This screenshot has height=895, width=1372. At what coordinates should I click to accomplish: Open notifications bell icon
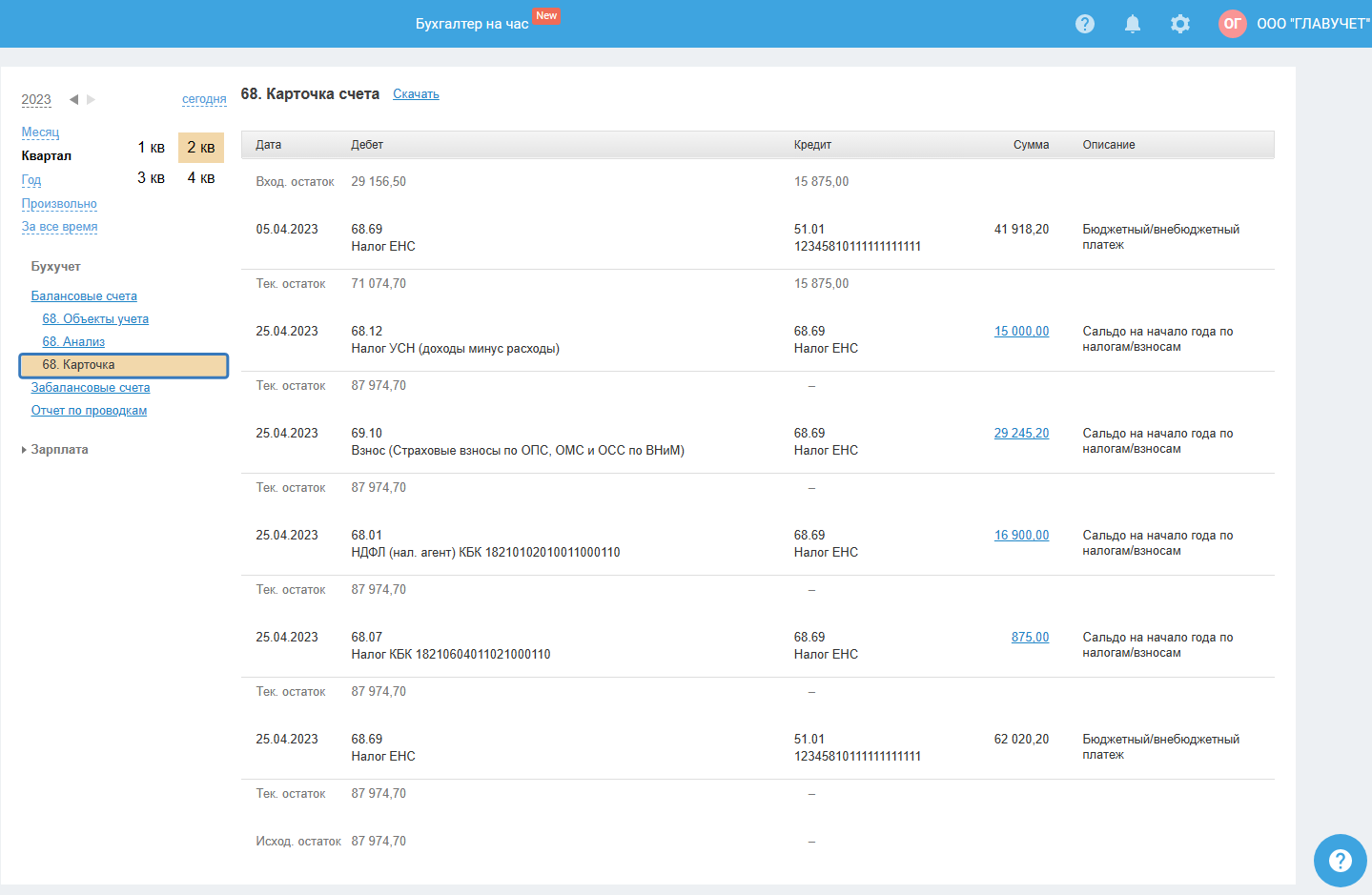pos(1133,24)
